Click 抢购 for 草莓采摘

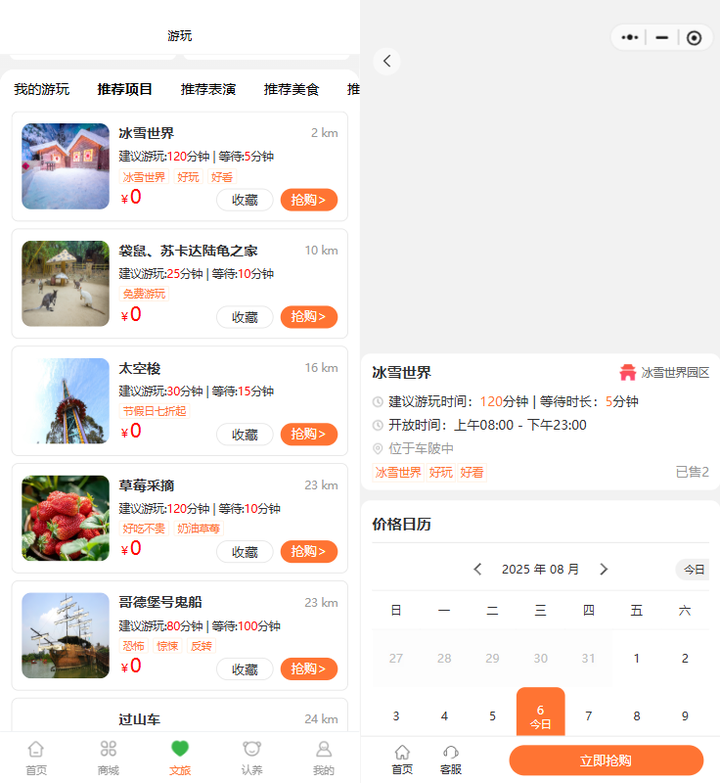[309, 552]
